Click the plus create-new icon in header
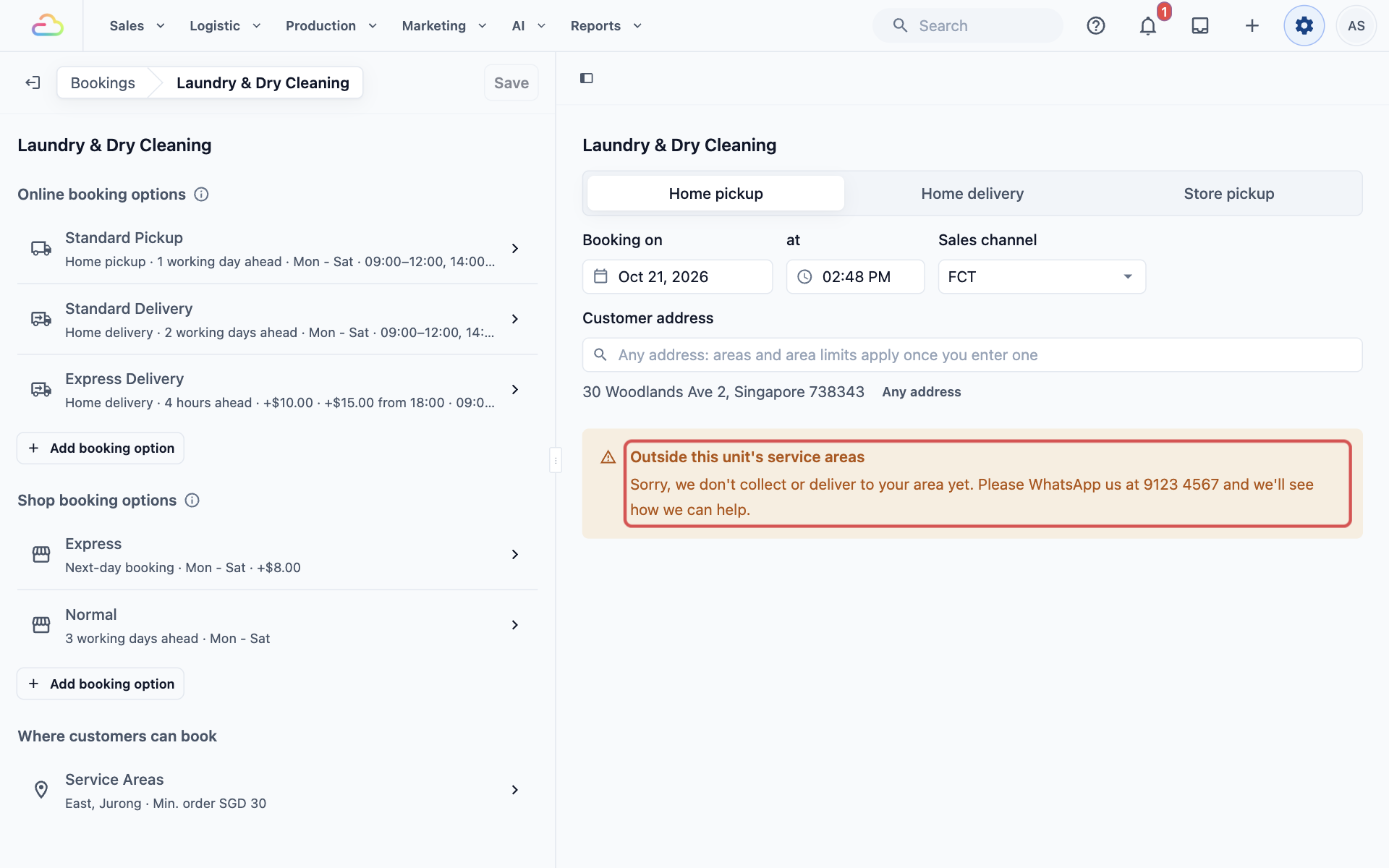This screenshot has height=868, width=1389. (1252, 26)
